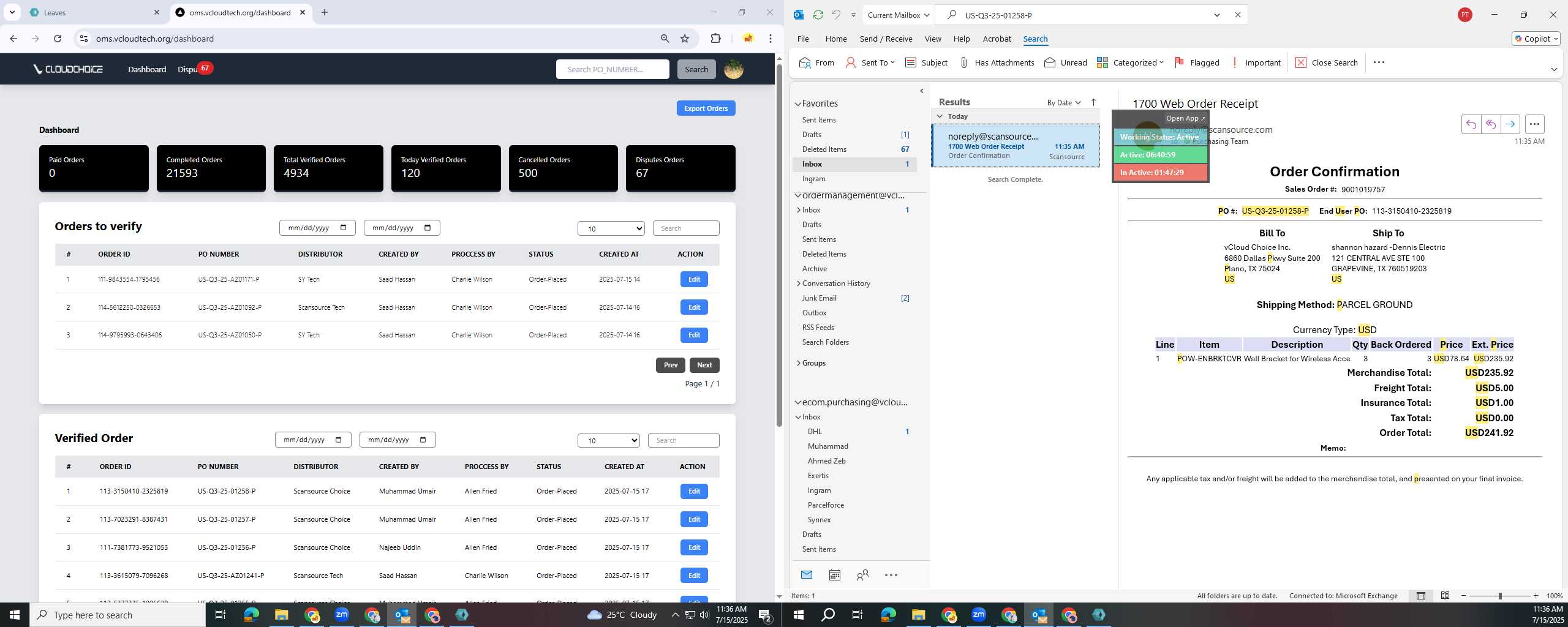This screenshot has height=627, width=1568.
Task: Click zoom out minus on status bar
Action: click(x=1464, y=596)
